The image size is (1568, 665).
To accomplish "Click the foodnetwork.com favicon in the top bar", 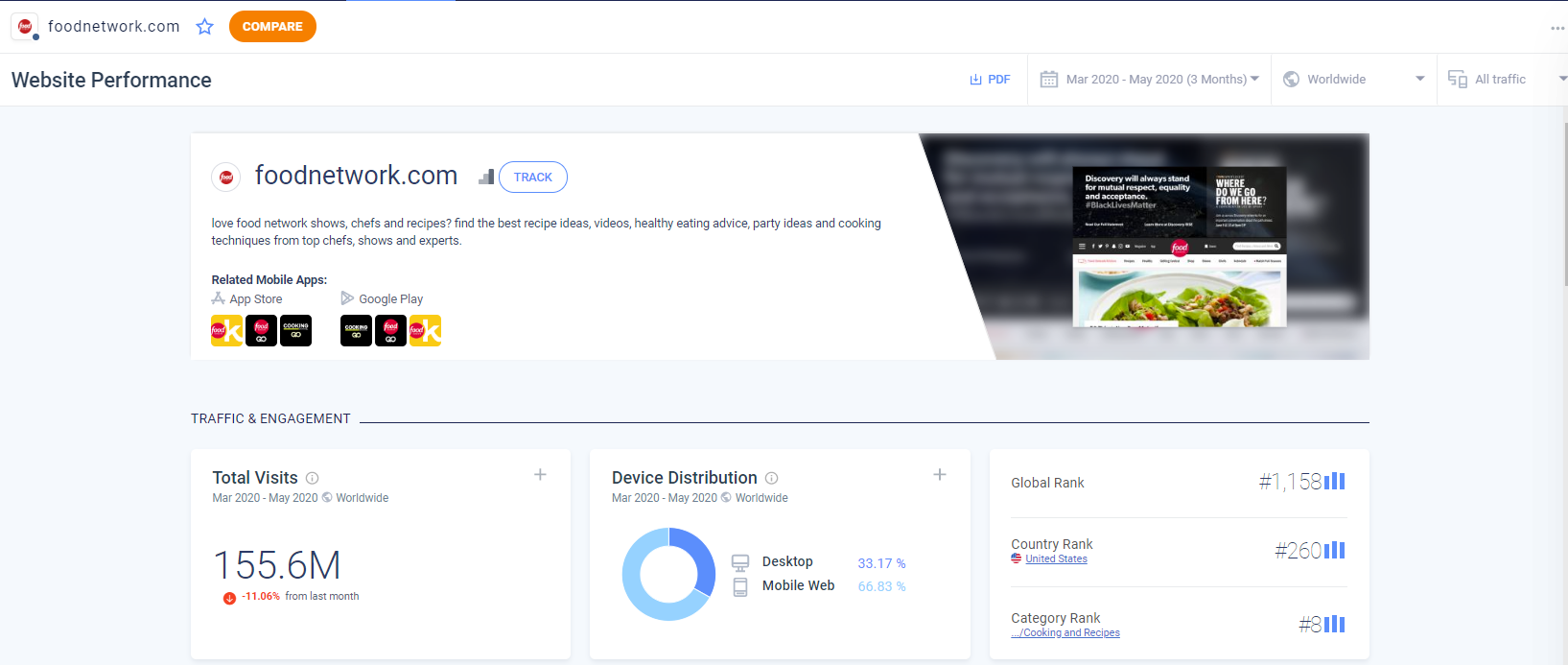I will pos(25,27).
